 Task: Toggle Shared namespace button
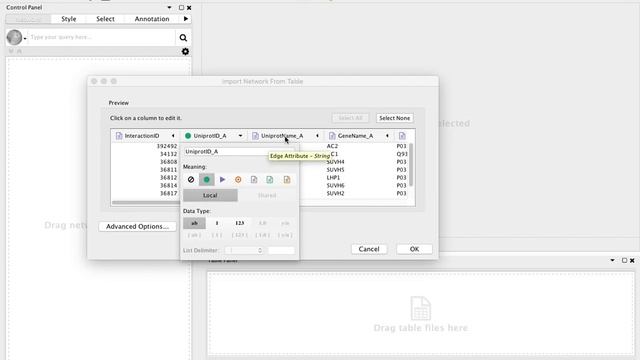pos(267,196)
